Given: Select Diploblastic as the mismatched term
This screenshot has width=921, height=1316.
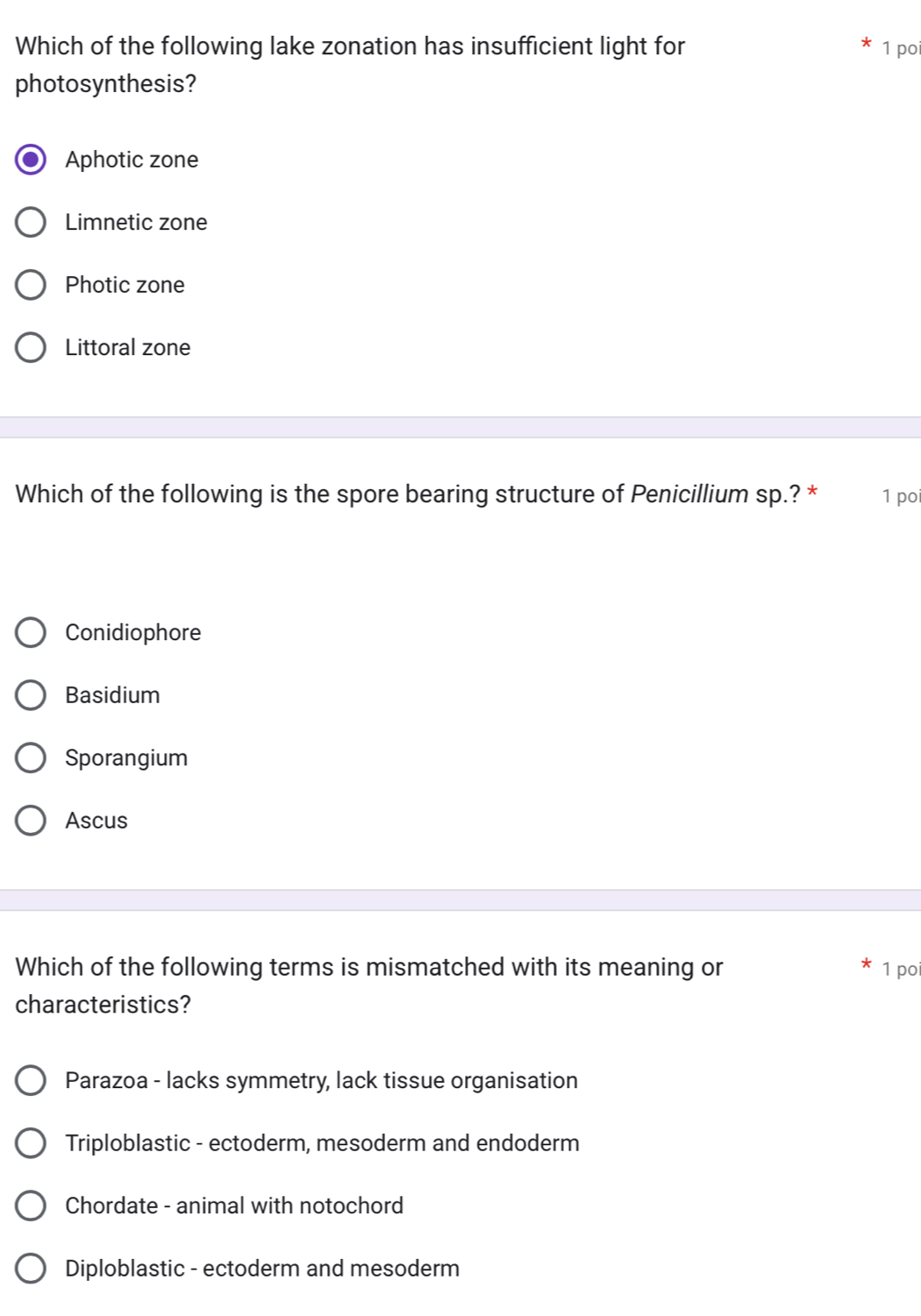Looking at the screenshot, I should (31, 1268).
